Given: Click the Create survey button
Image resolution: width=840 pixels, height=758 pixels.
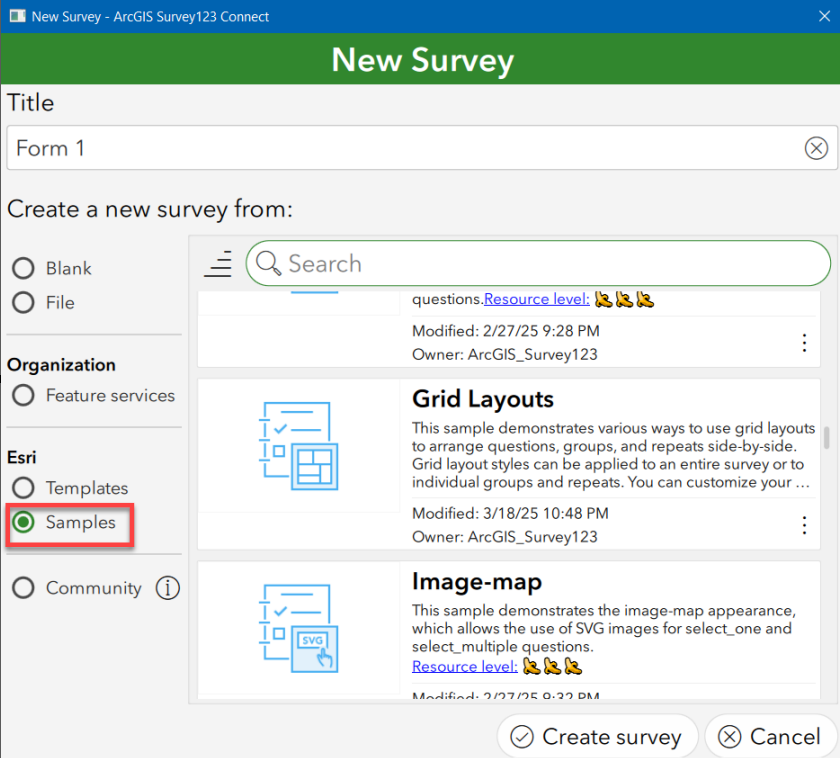Looking at the screenshot, I should pyautogui.click(x=597, y=737).
